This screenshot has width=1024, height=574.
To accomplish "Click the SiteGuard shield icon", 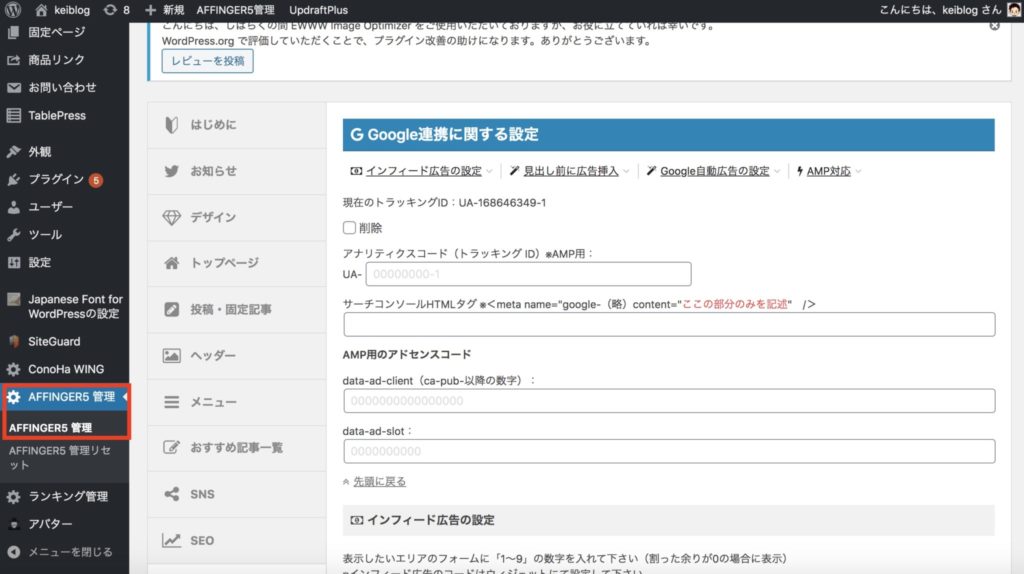I will point(14,342).
